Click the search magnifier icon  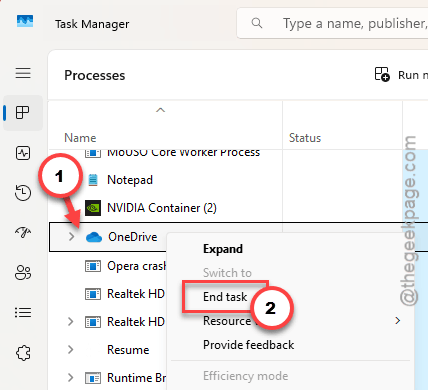pyautogui.click(x=257, y=23)
